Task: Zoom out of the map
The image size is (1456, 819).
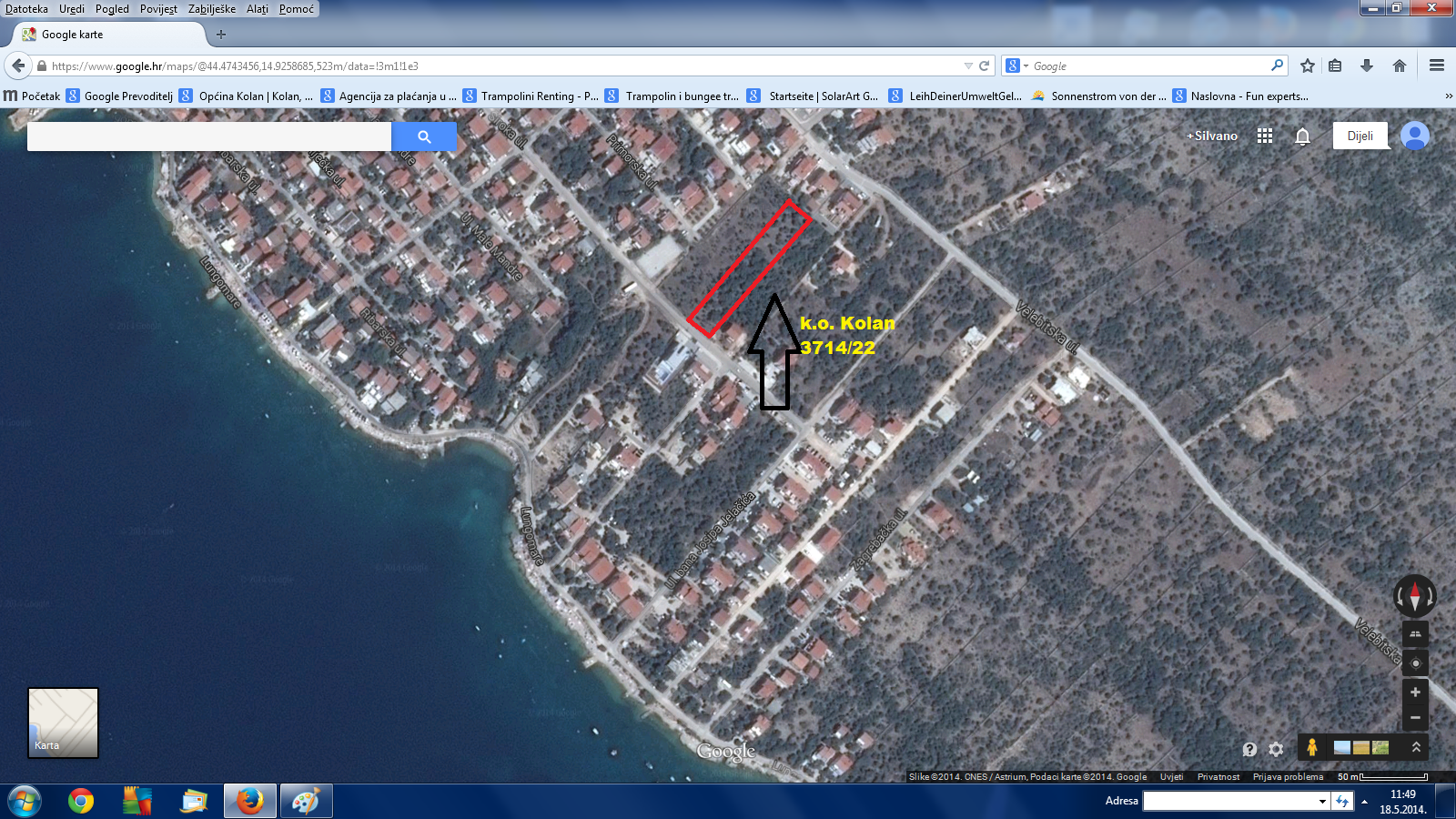Action: [1415, 718]
